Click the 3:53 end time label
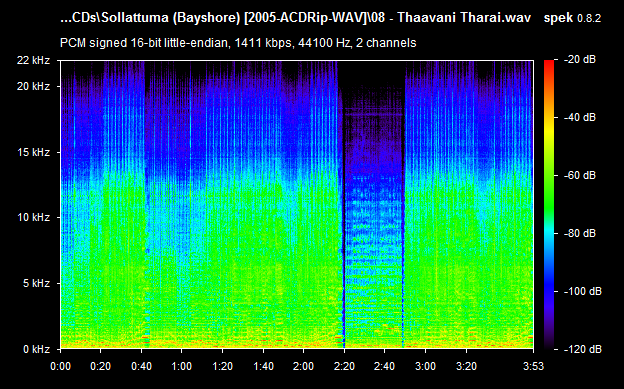The height and width of the screenshot is (389, 624). 533,366
